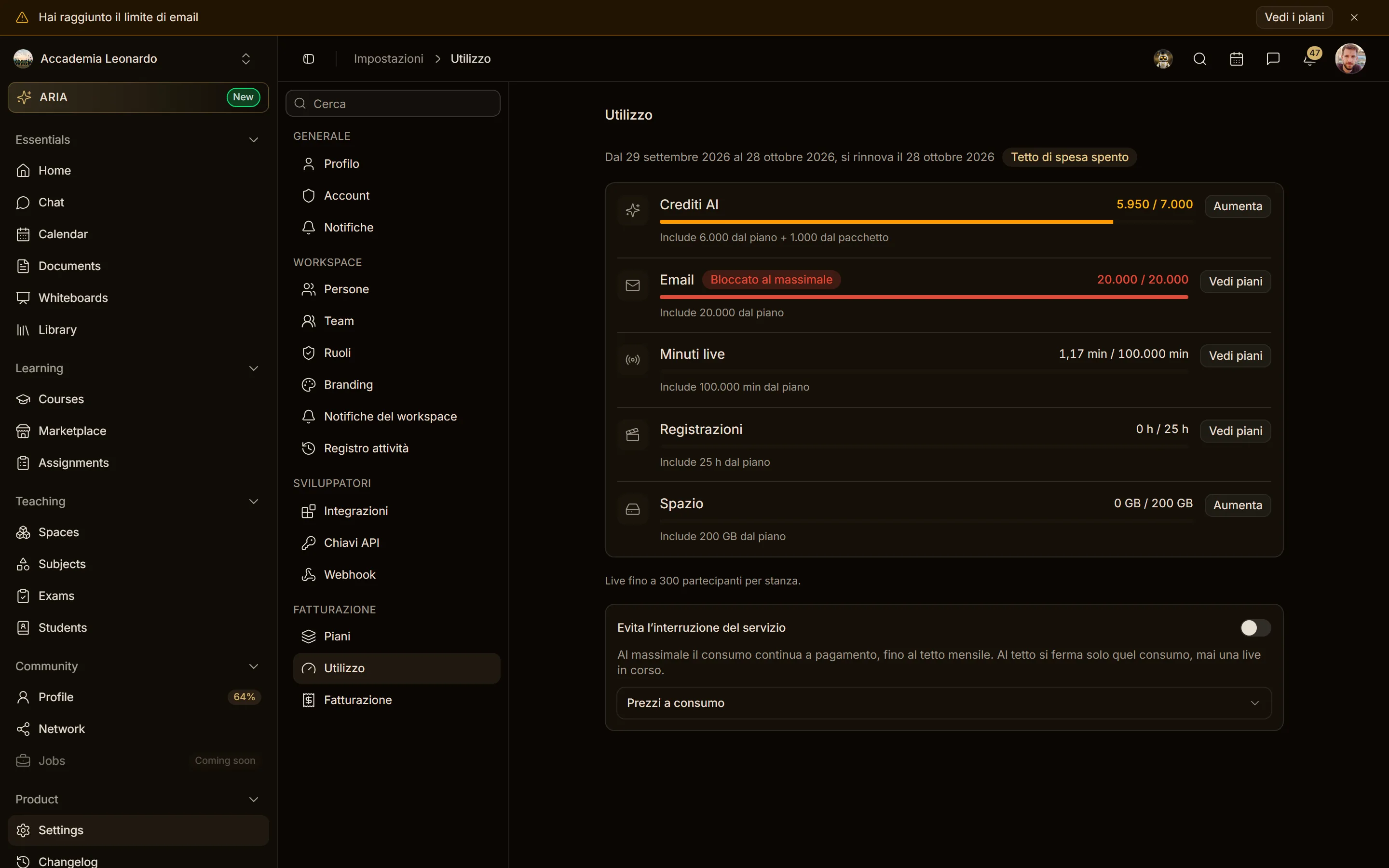This screenshot has height=868, width=1389.
Task: Collapse the Learning section
Action: coord(254,368)
